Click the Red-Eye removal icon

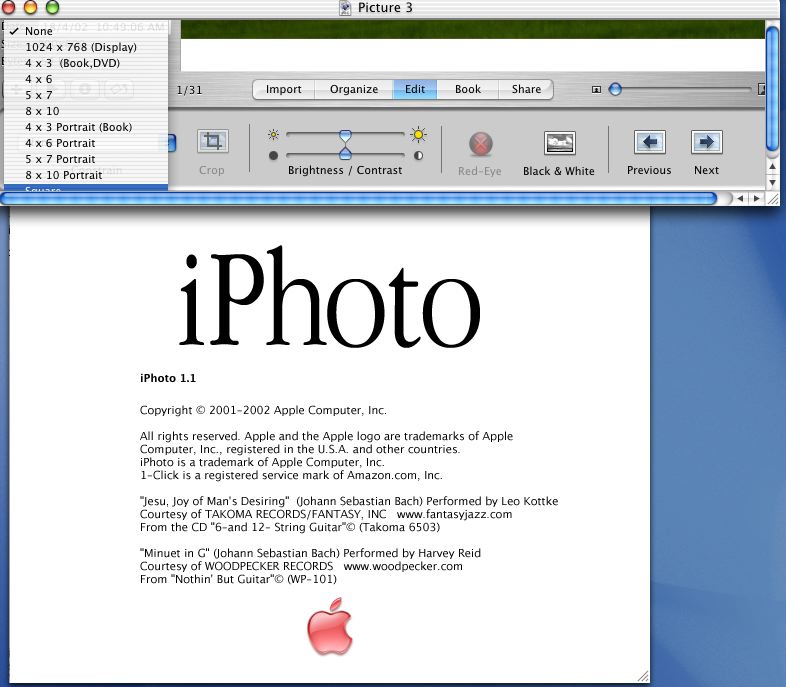[x=480, y=144]
